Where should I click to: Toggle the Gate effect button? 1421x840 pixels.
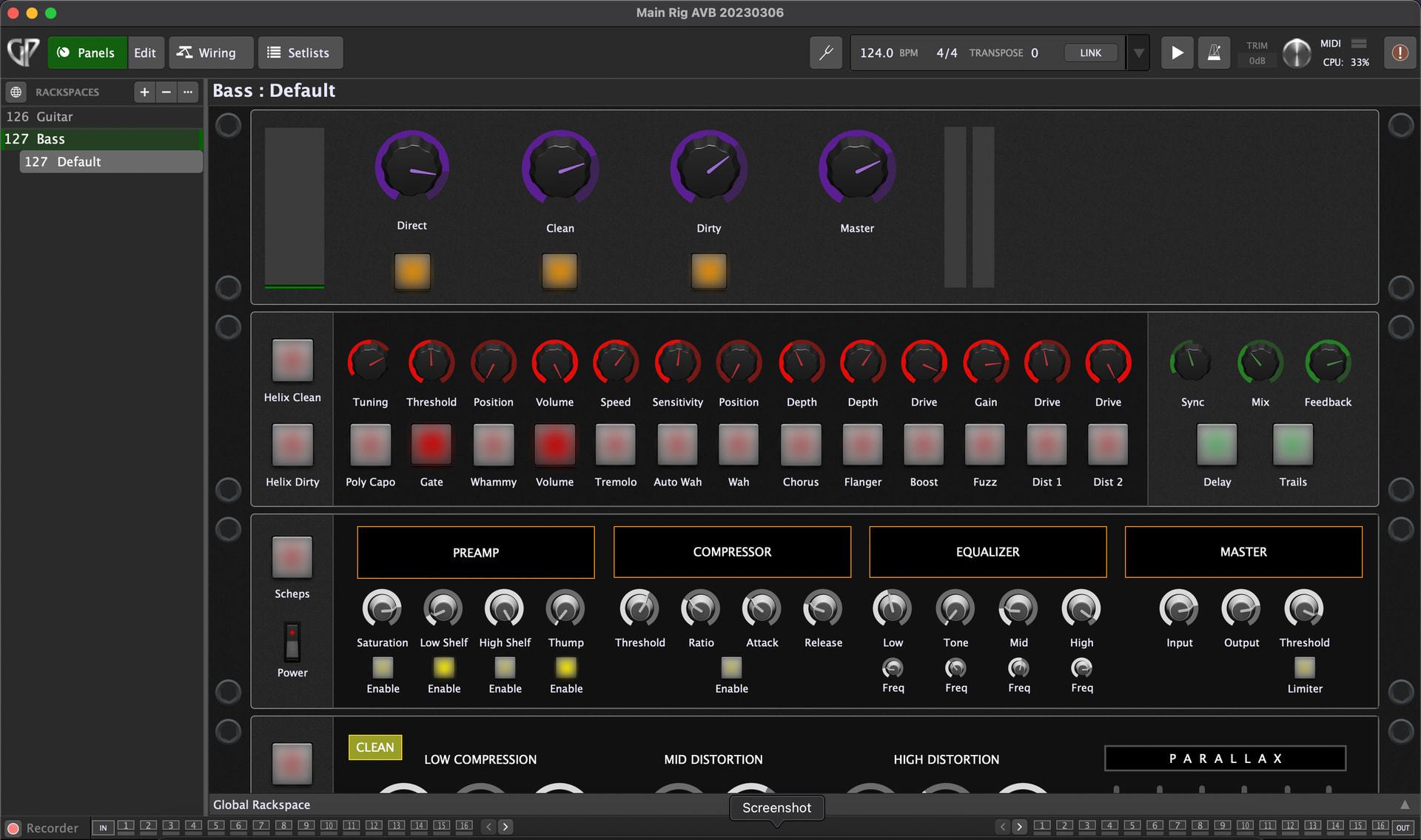[x=431, y=444]
